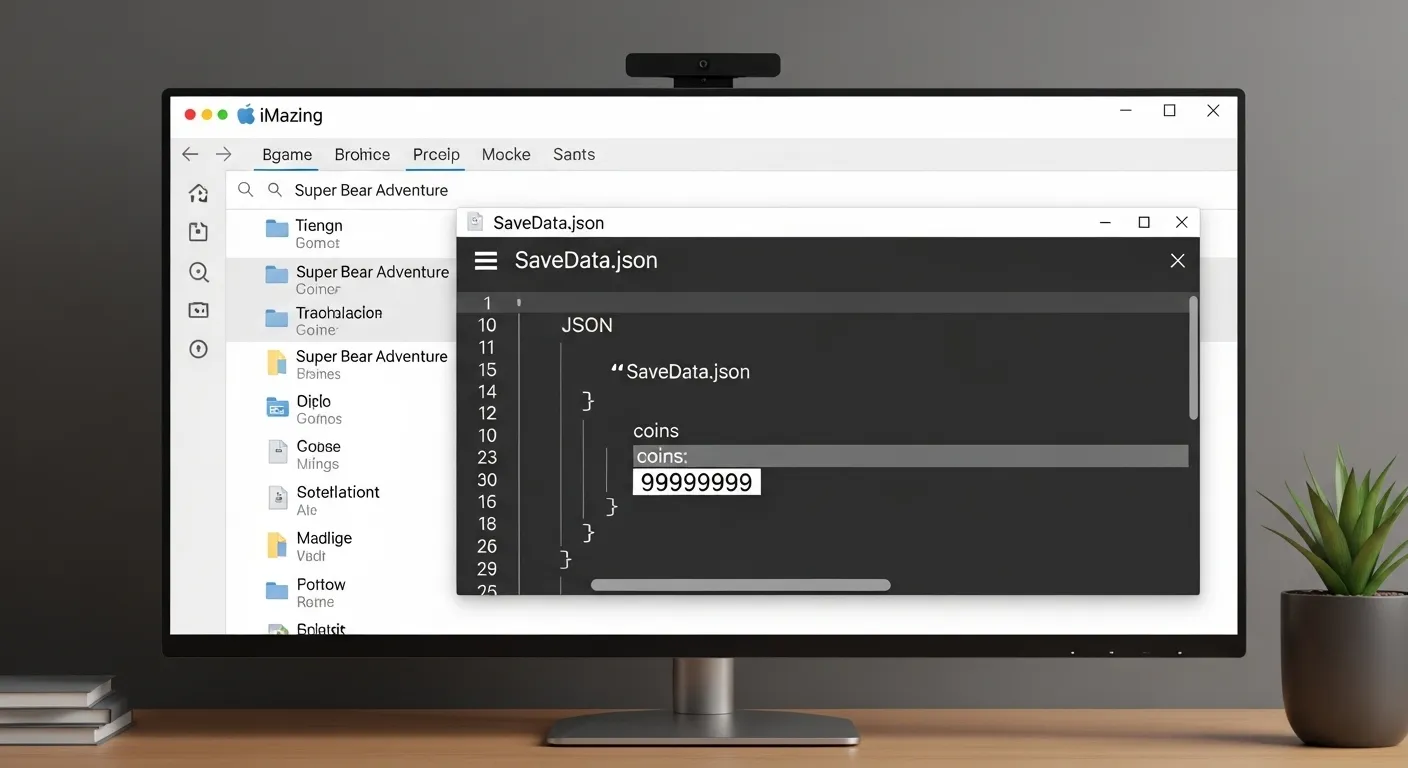Click the editor vertical scrollbar
This screenshot has height=768, width=1408.
[x=1192, y=358]
